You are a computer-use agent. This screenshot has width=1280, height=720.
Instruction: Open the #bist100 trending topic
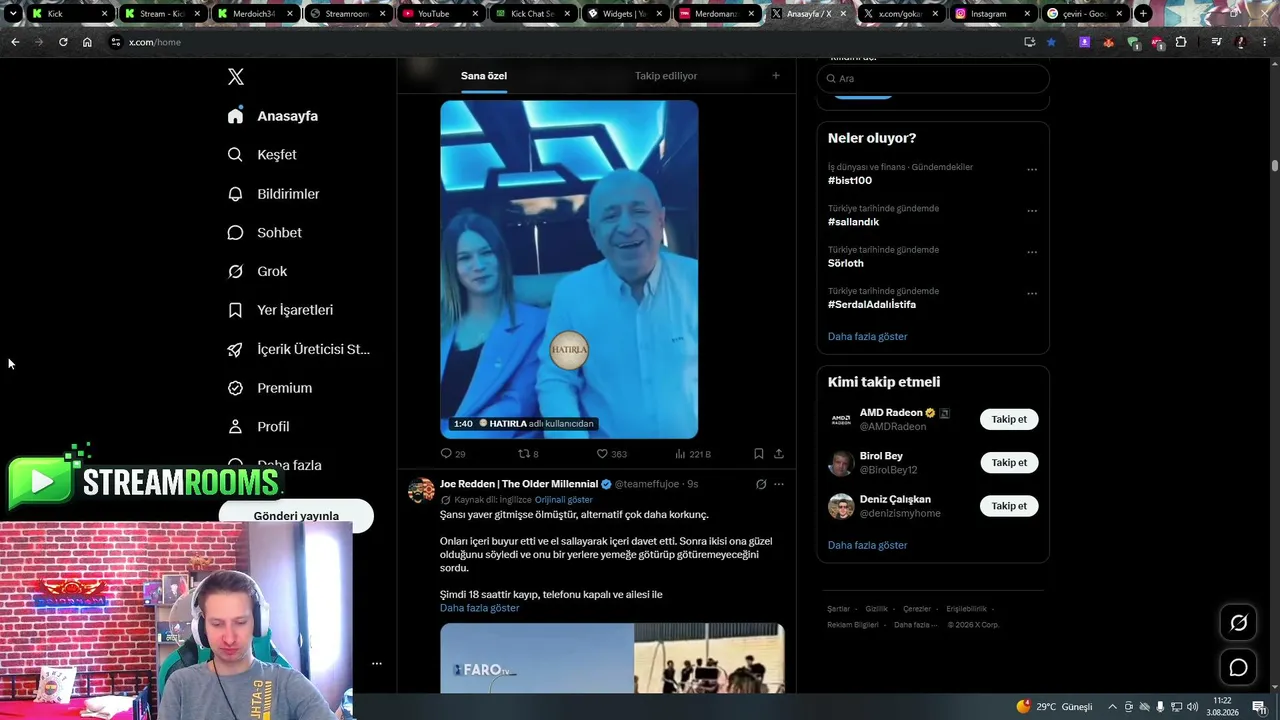tap(850, 181)
